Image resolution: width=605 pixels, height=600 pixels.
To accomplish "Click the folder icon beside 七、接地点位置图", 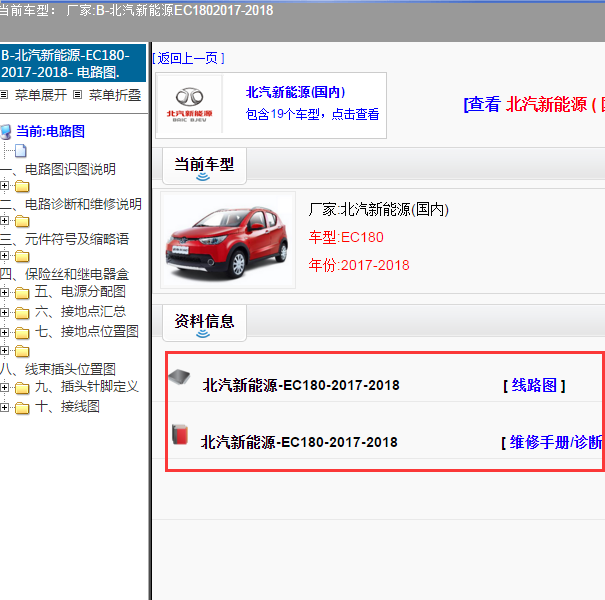I will [x=22, y=333].
